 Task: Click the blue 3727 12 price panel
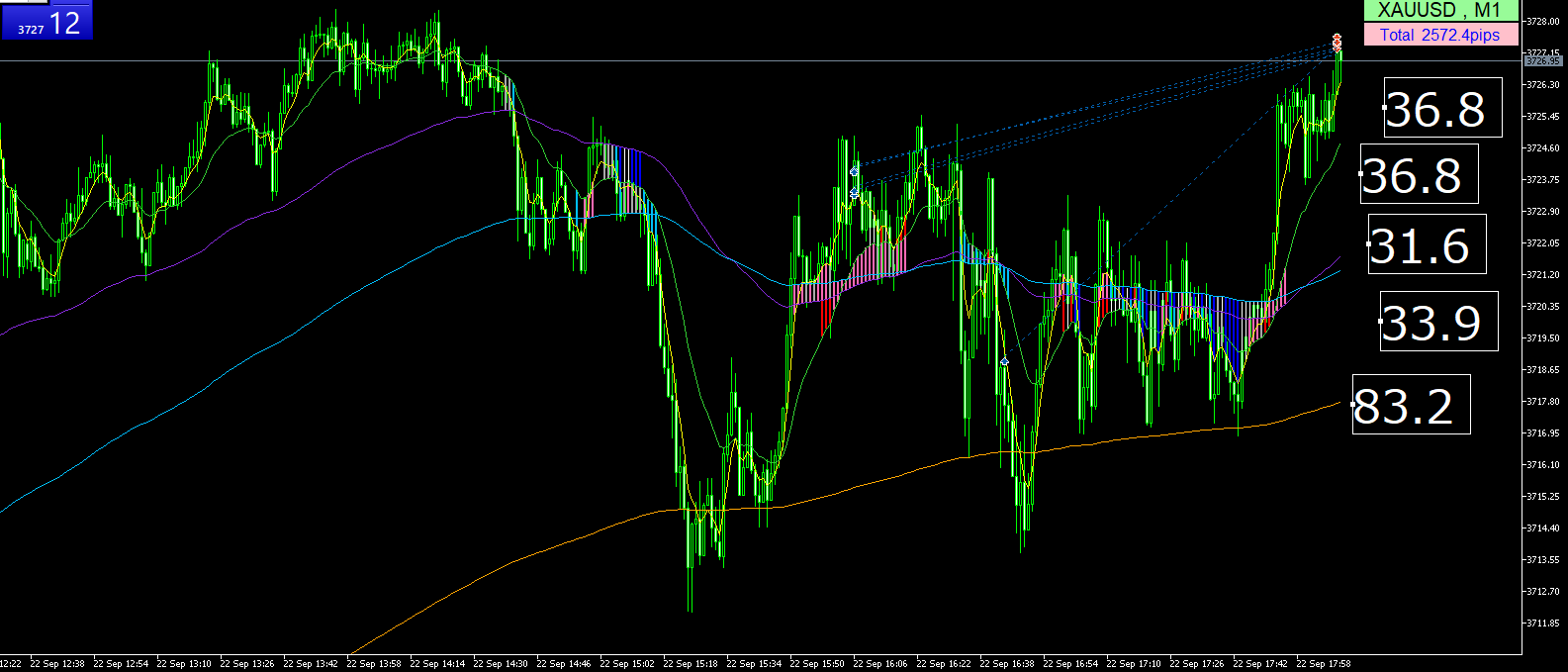click(x=46, y=20)
